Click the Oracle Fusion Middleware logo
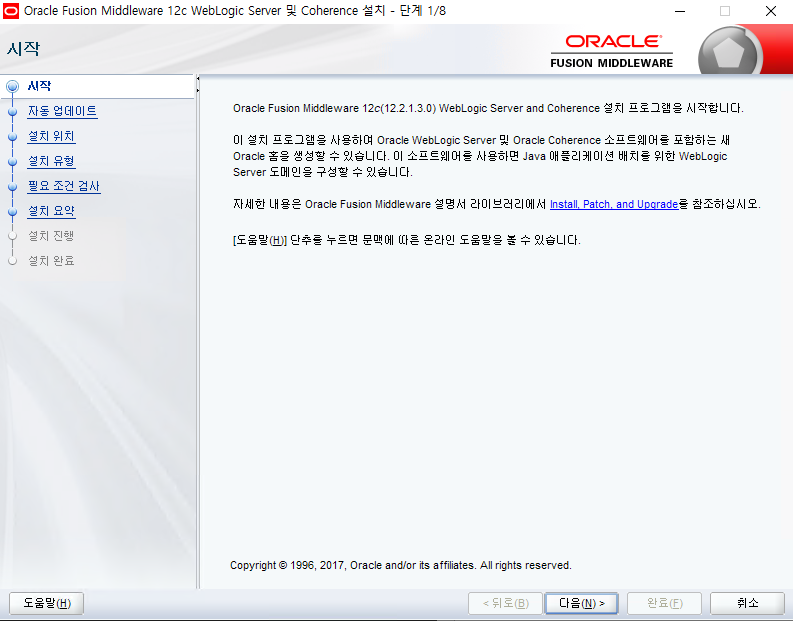793x621 pixels. click(x=612, y=51)
